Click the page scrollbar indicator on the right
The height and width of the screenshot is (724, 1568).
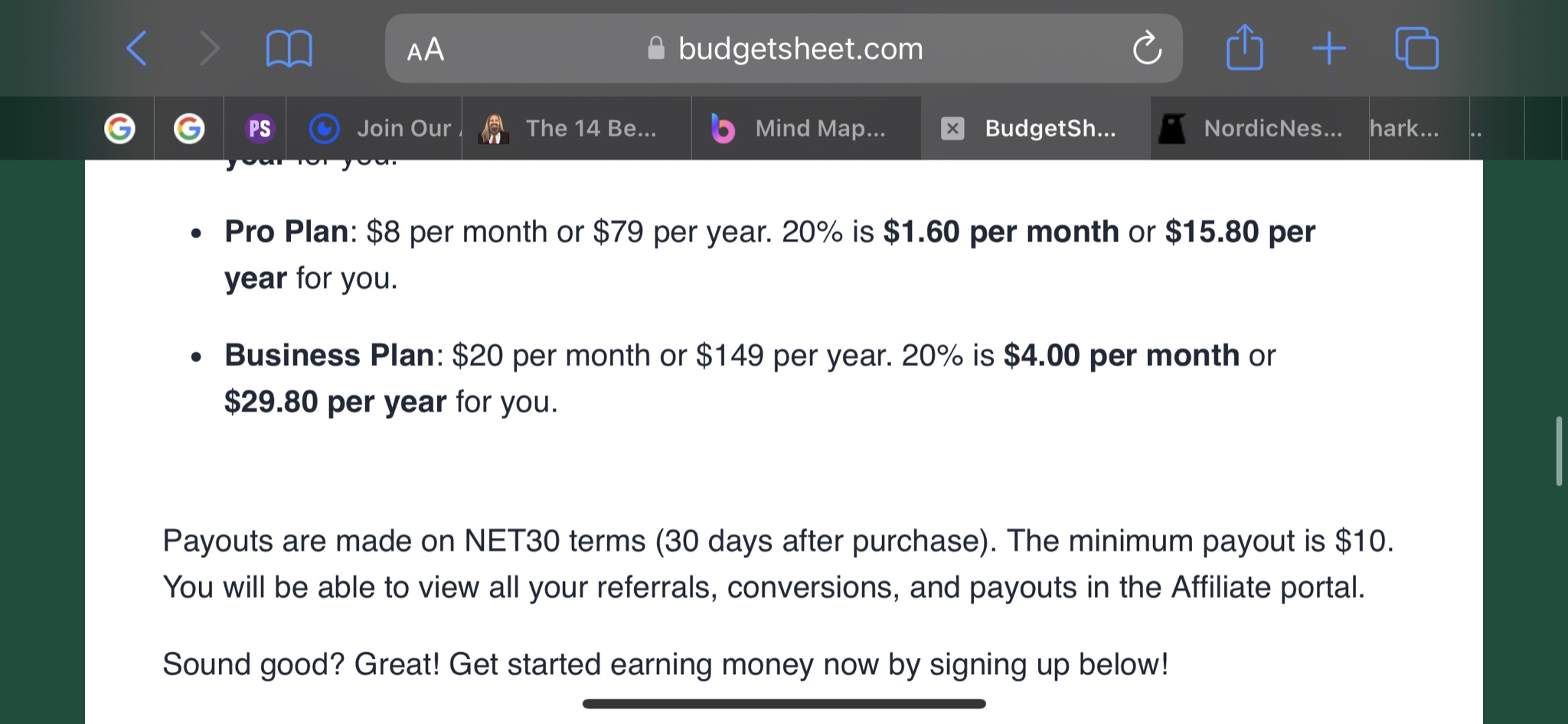click(1559, 451)
